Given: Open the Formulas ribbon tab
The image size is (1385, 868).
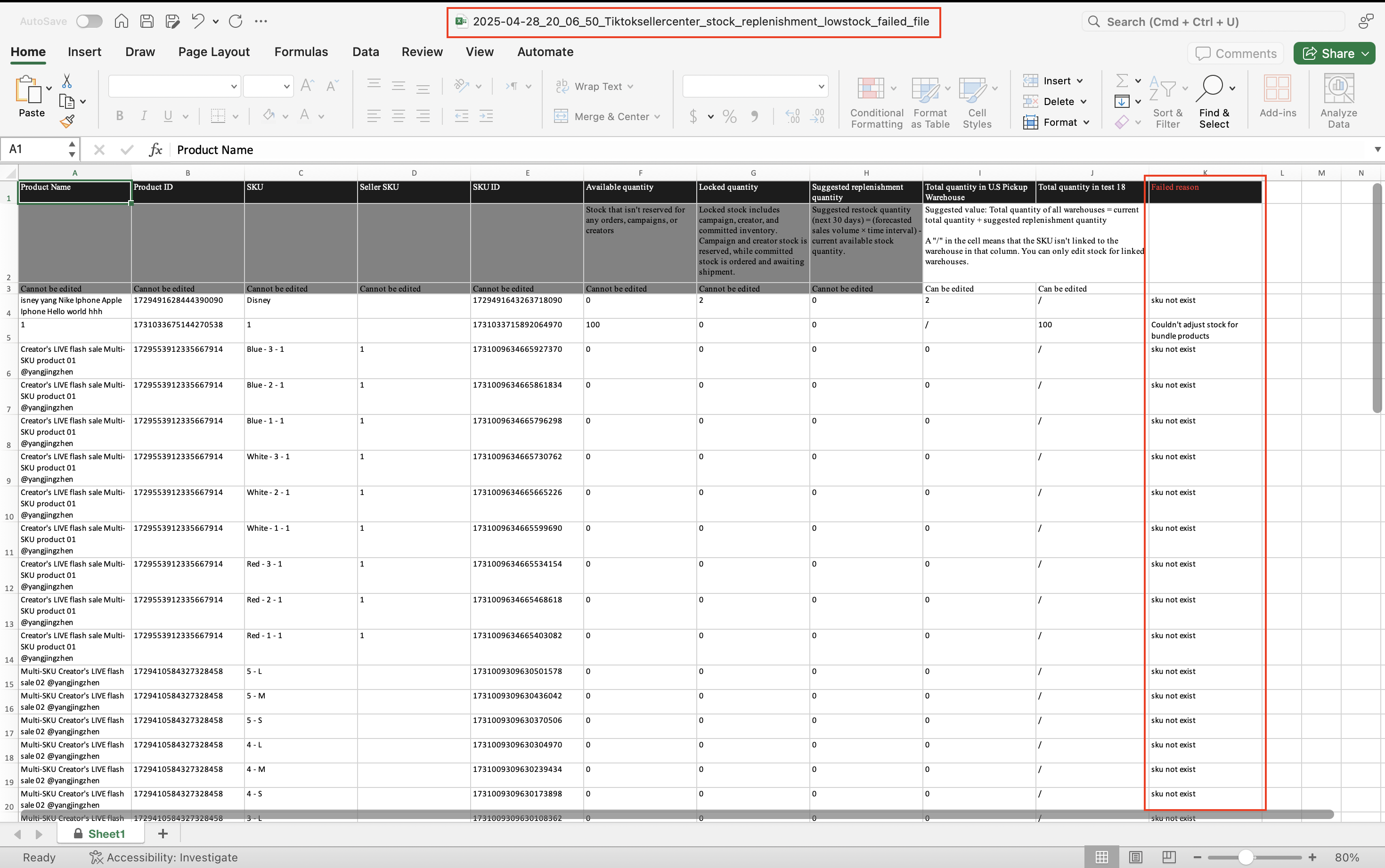Looking at the screenshot, I should click(301, 52).
